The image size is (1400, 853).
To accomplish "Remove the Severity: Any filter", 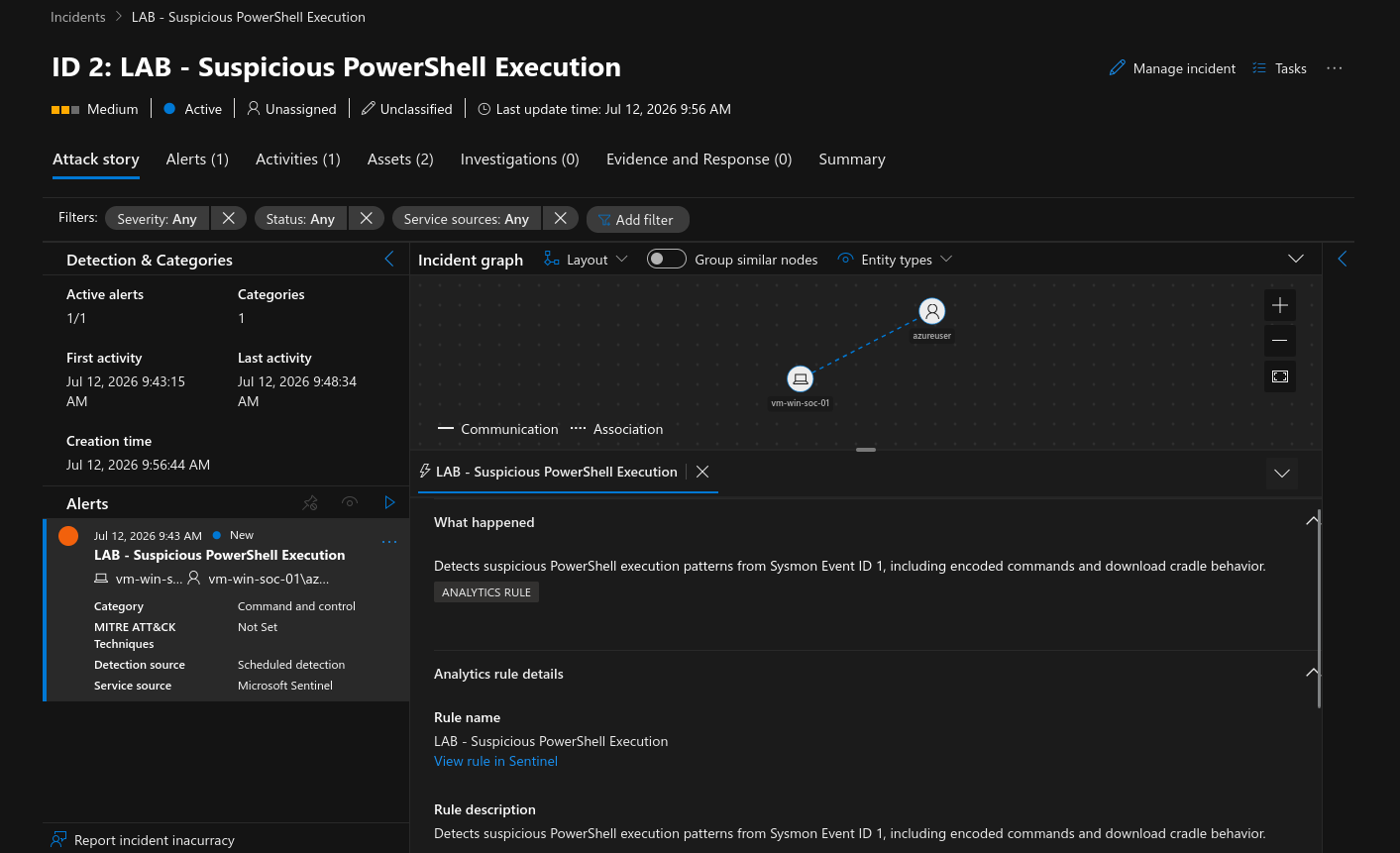I will (x=228, y=218).
